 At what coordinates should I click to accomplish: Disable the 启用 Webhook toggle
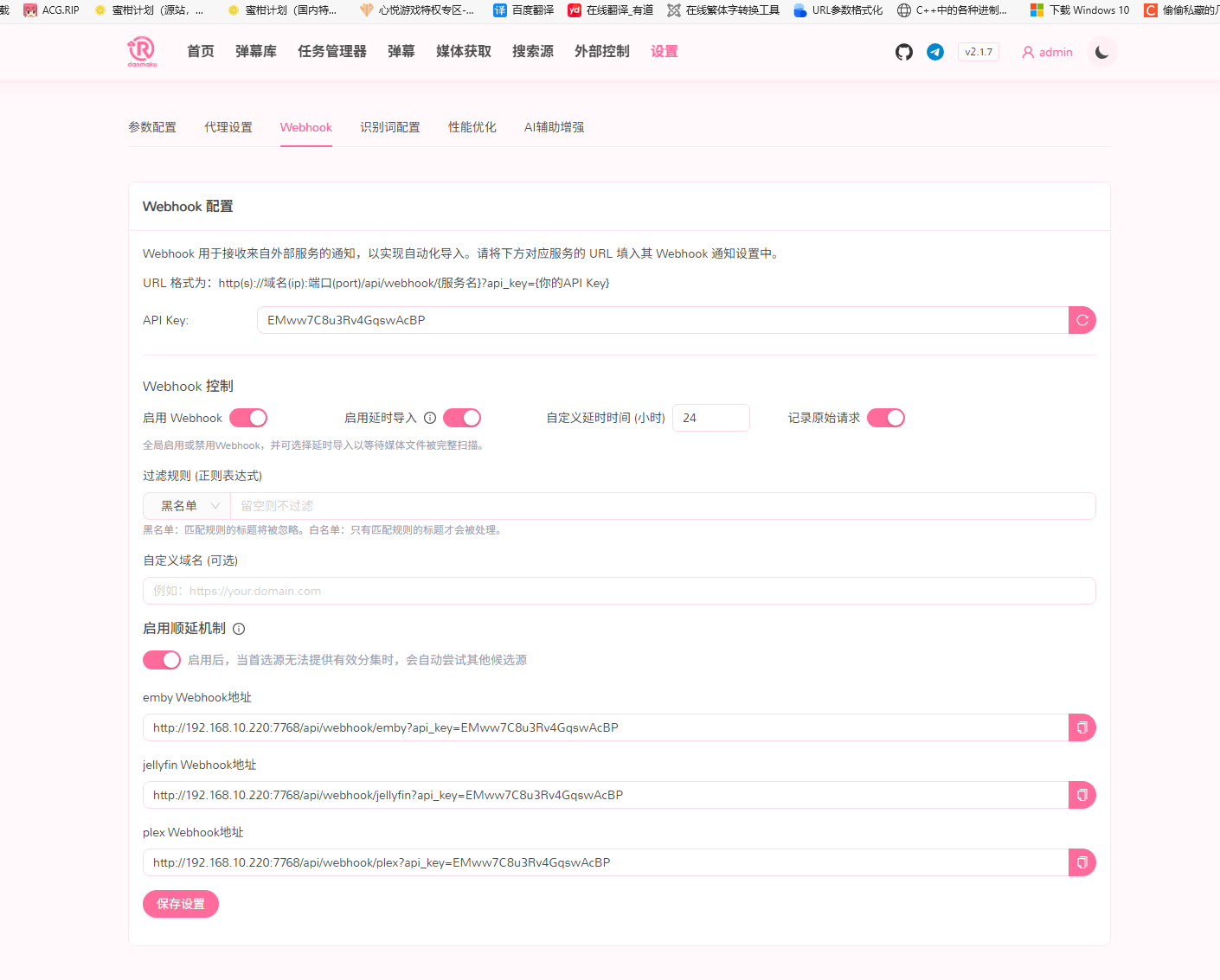pyautogui.click(x=248, y=417)
